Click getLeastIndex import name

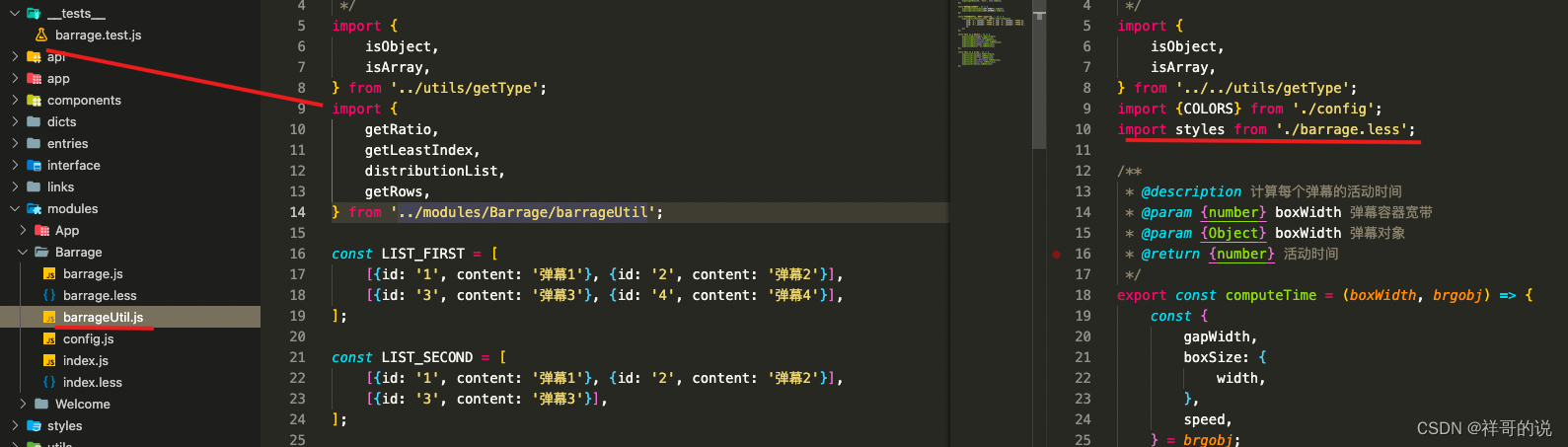tap(418, 150)
